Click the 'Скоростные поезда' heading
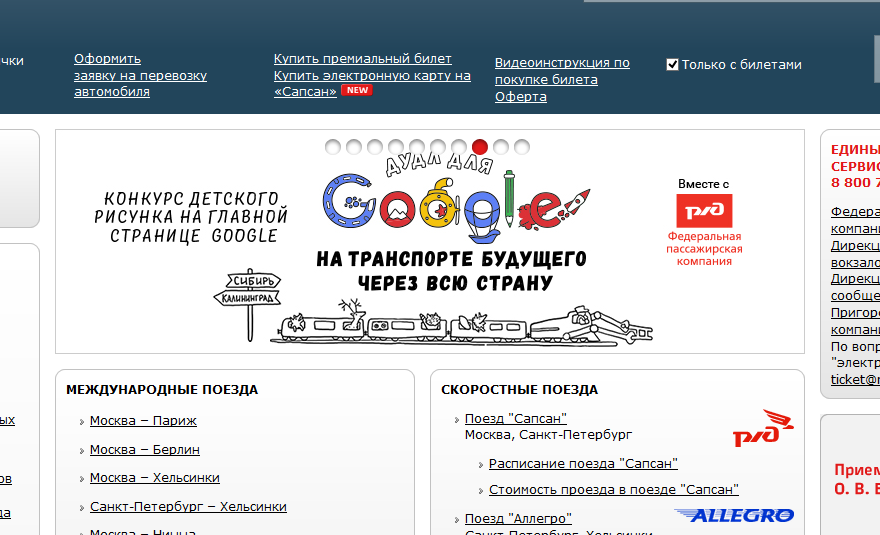 click(x=520, y=390)
